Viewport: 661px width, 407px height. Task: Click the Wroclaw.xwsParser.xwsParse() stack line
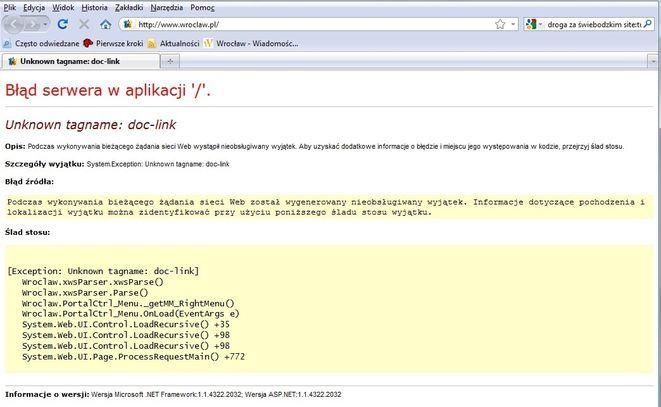pos(93,282)
